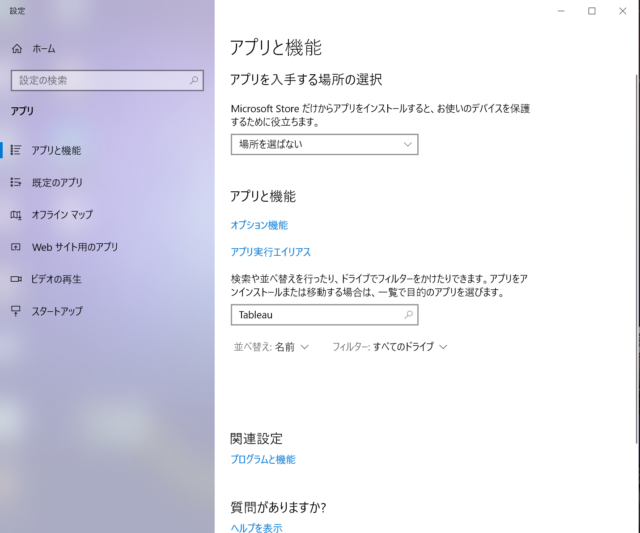
Task: Click the Home icon in sidebar
Action: [17, 49]
